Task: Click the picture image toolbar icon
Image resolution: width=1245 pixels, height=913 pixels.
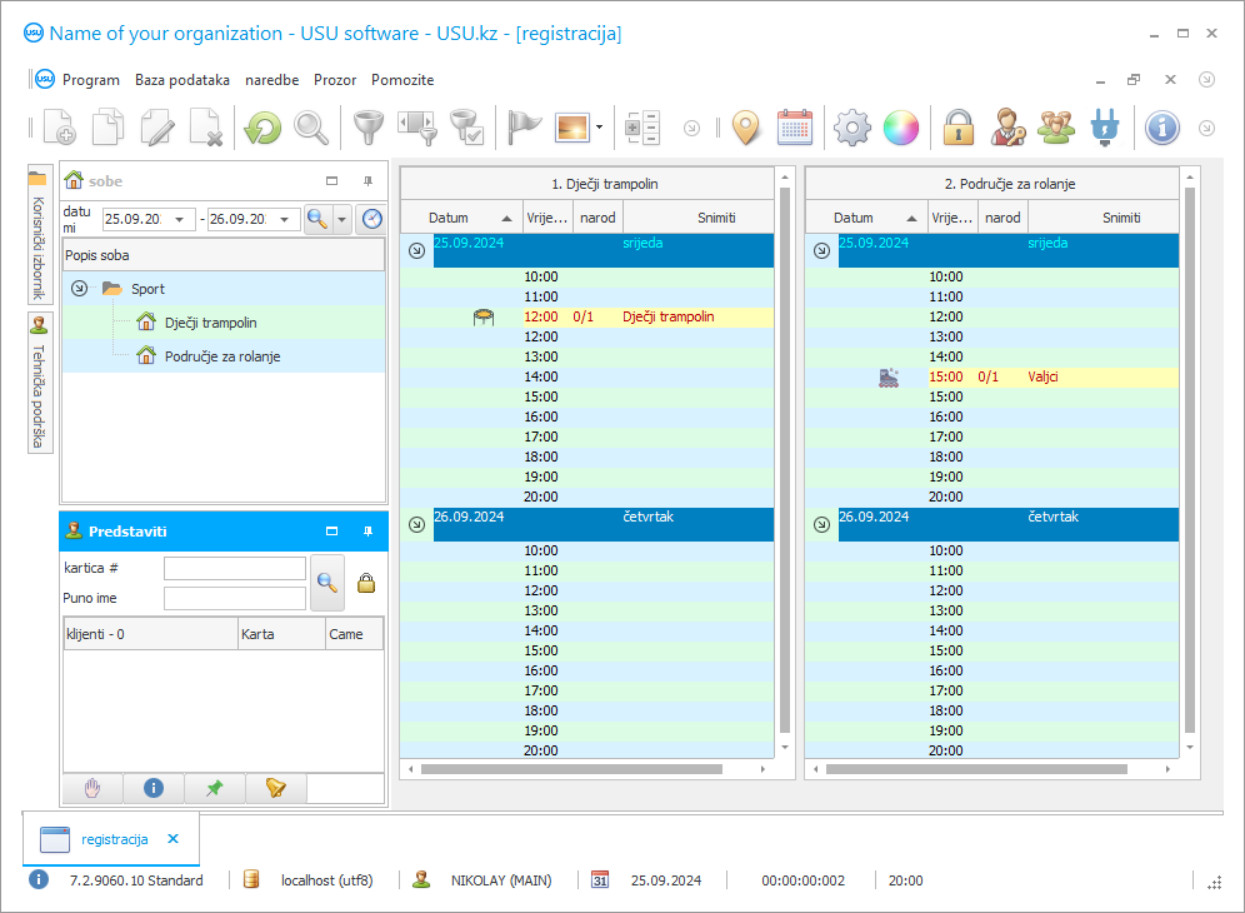Action: coord(573,128)
